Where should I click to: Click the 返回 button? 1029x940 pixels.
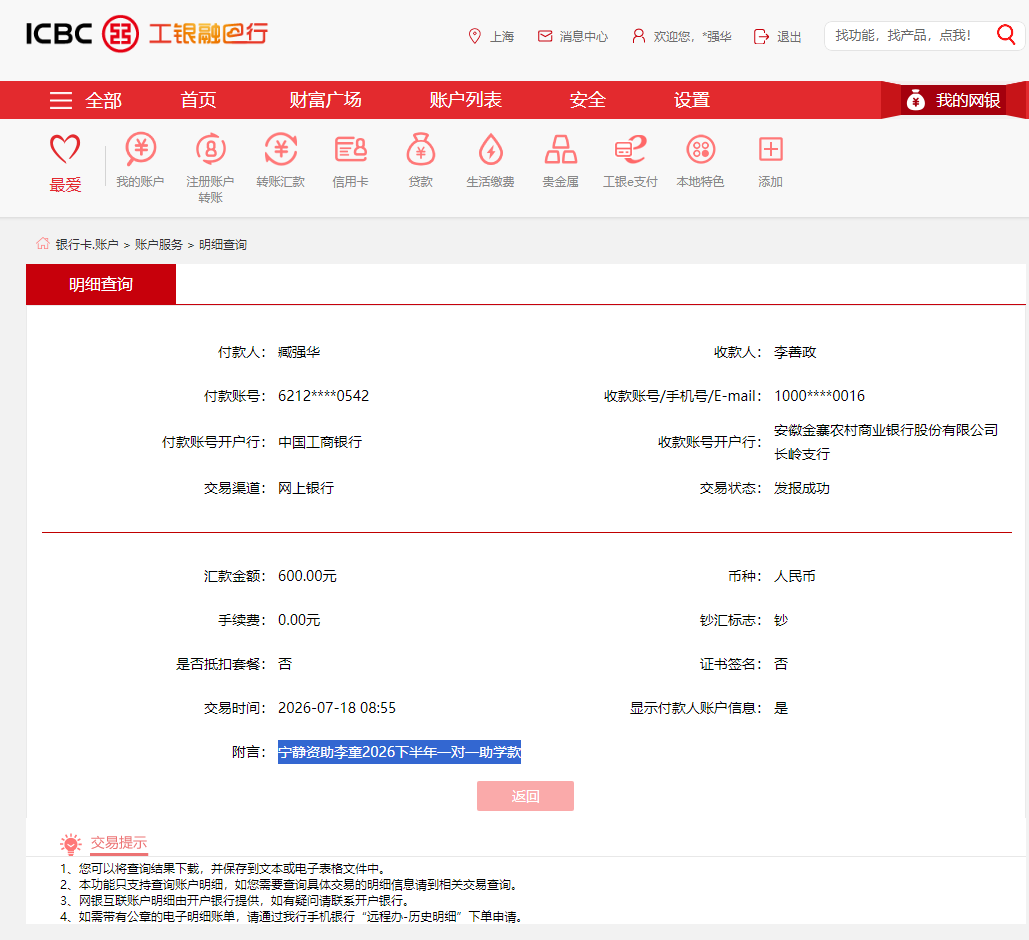click(525, 796)
